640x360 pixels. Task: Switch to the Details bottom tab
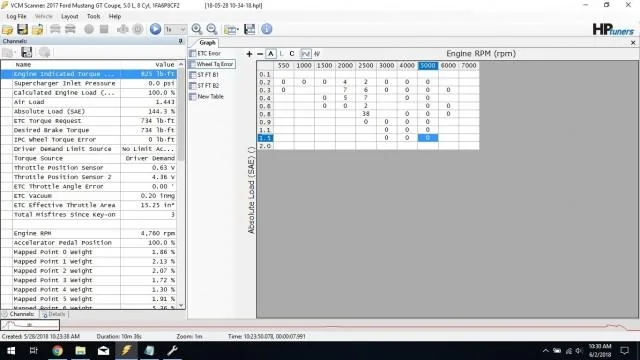54,314
